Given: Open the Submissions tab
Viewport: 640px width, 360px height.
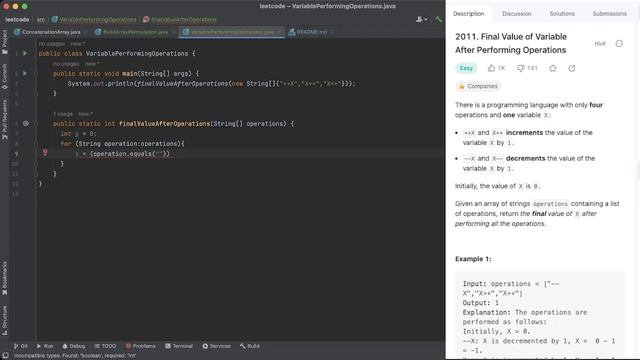Looking at the screenshot, I should tap(610, 13).
